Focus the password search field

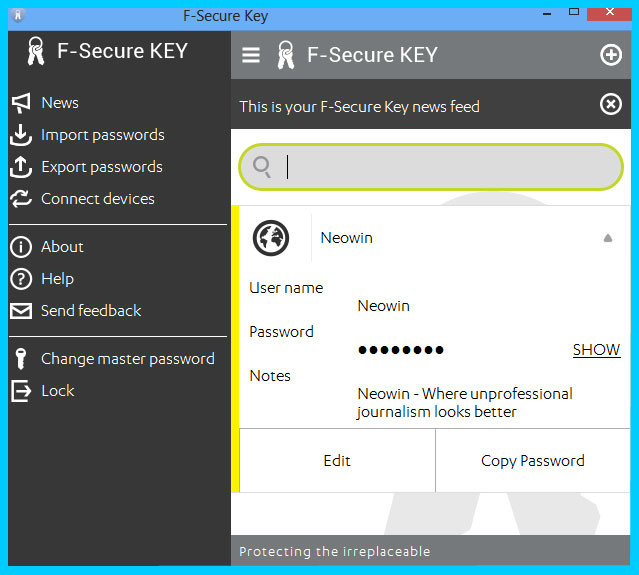click(x=431, y=167)
